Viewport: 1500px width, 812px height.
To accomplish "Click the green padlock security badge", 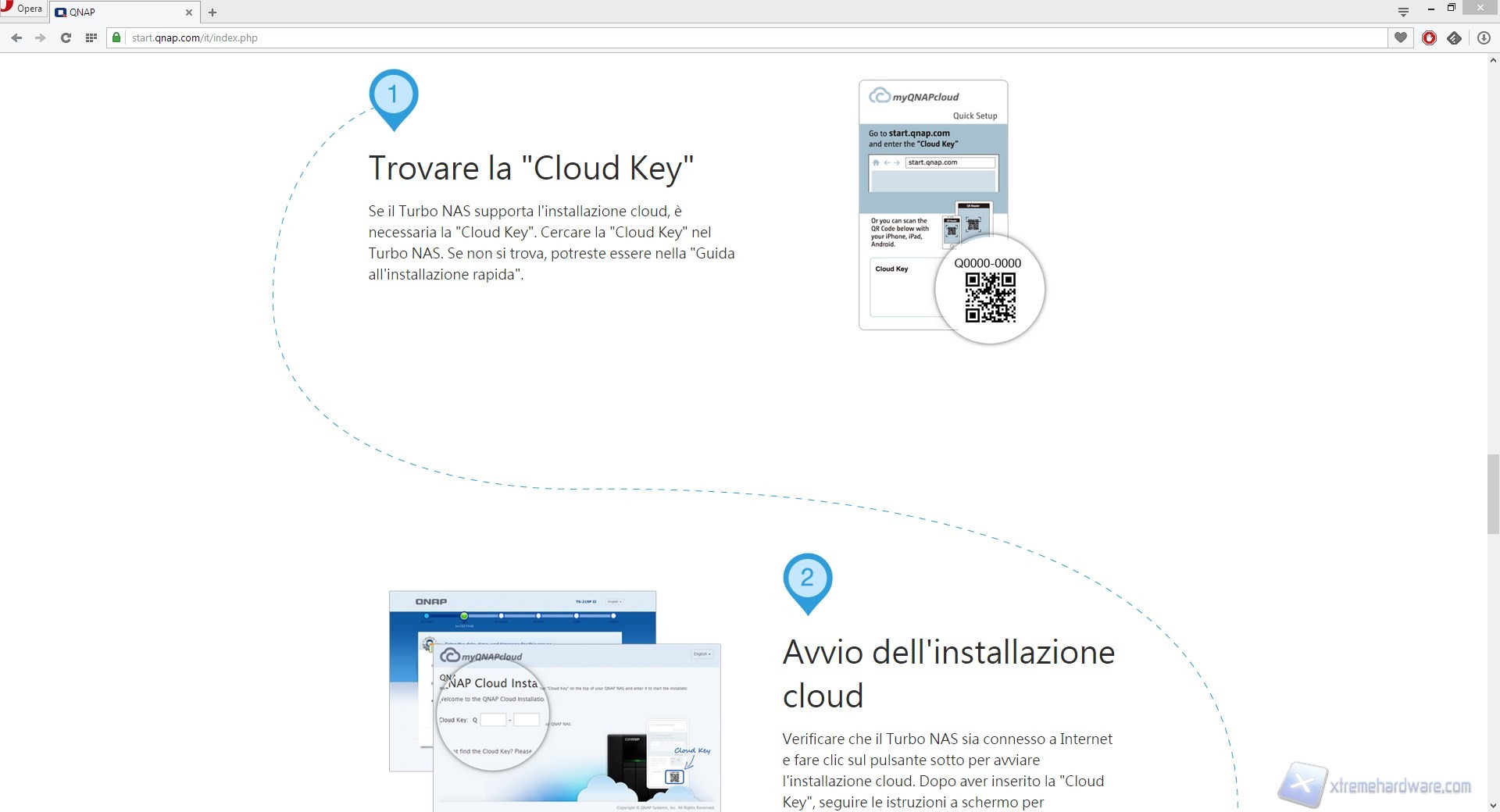I will [x=117, y=37].
